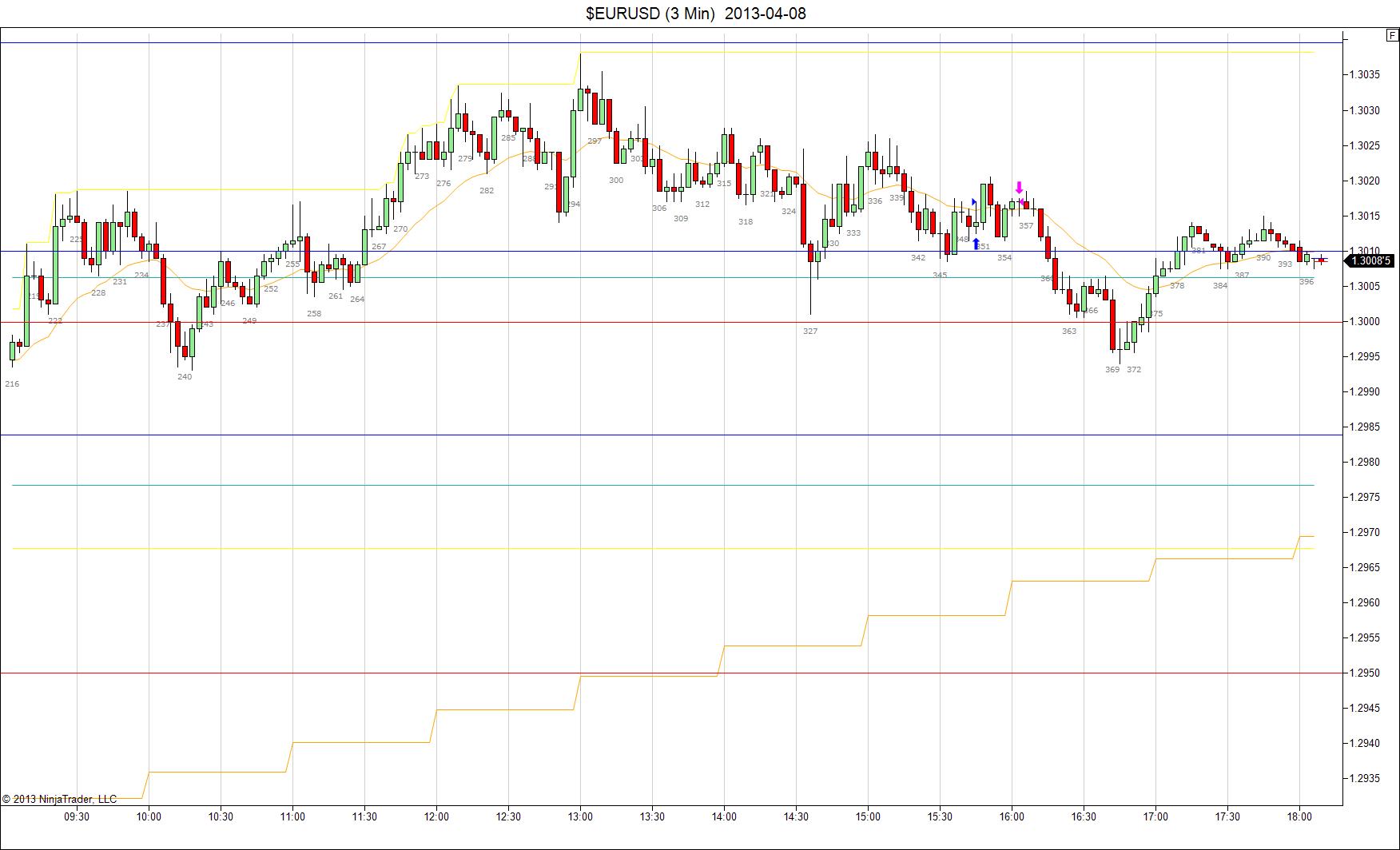Click the 1.2935 price axis label
This screenshot has height=850, width=1400.
pos(1364,778)
